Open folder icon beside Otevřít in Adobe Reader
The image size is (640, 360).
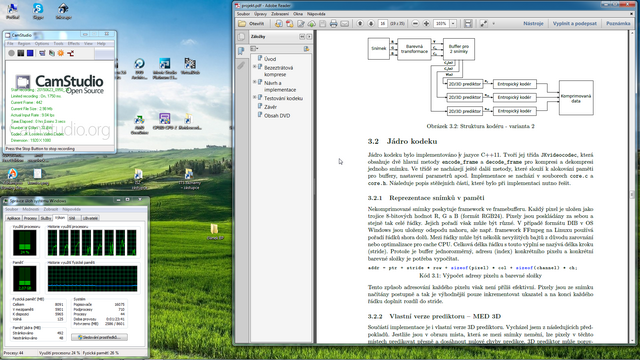[x=242, y=24]
